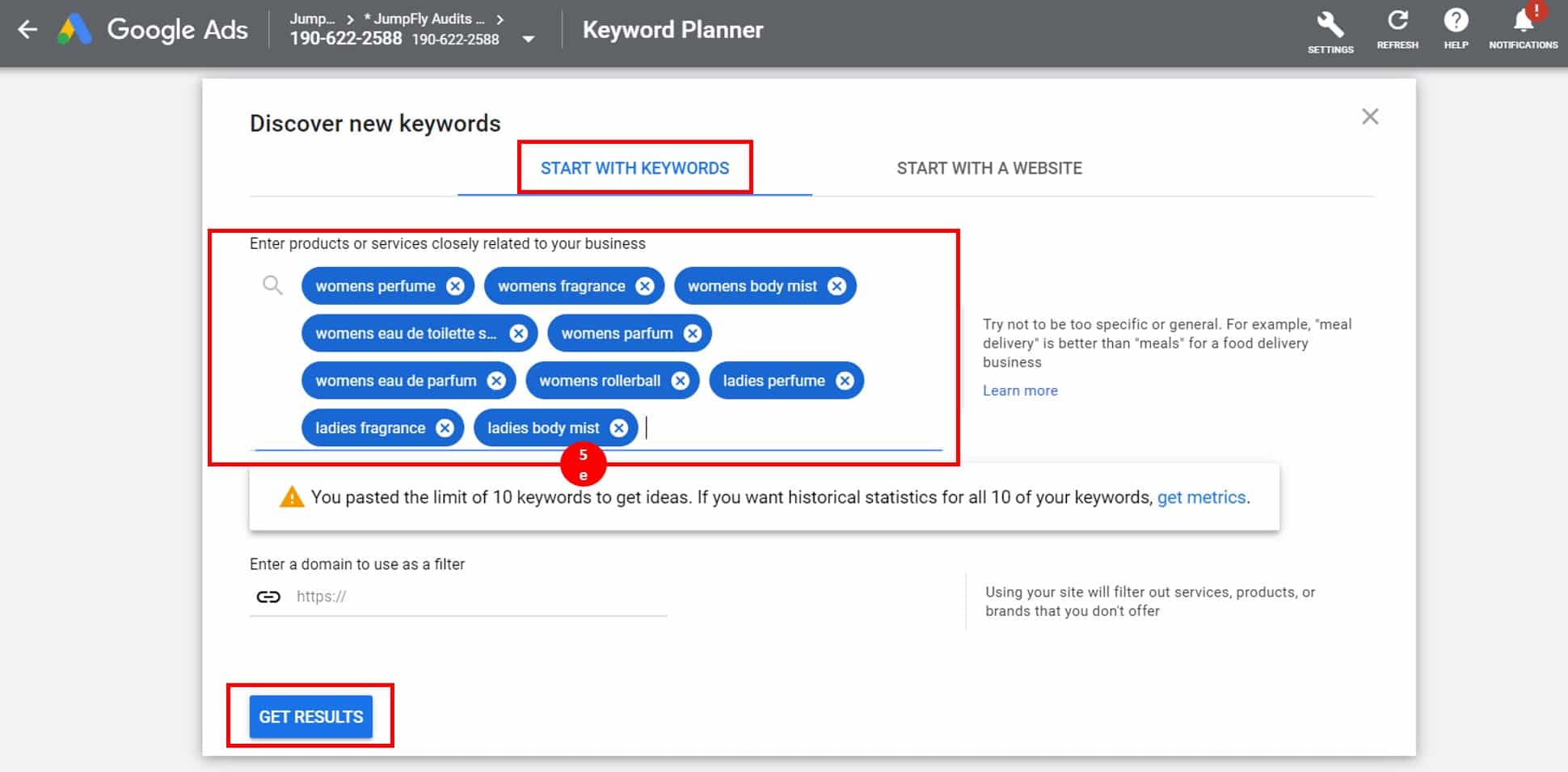The width and height of the screenshot is (1568, 772).
Task: Select the ladies perfume chip label
Action: (773, 381)
